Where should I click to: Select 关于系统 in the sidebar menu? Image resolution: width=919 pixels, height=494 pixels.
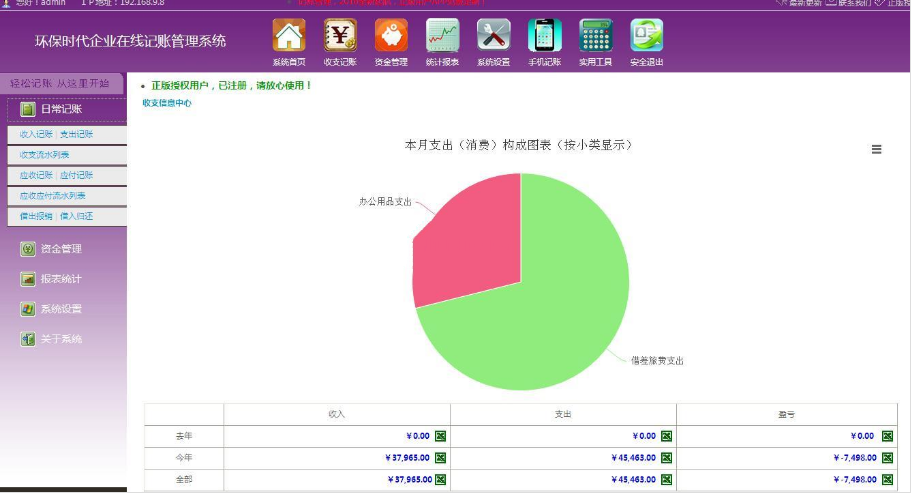coord(61,339)
